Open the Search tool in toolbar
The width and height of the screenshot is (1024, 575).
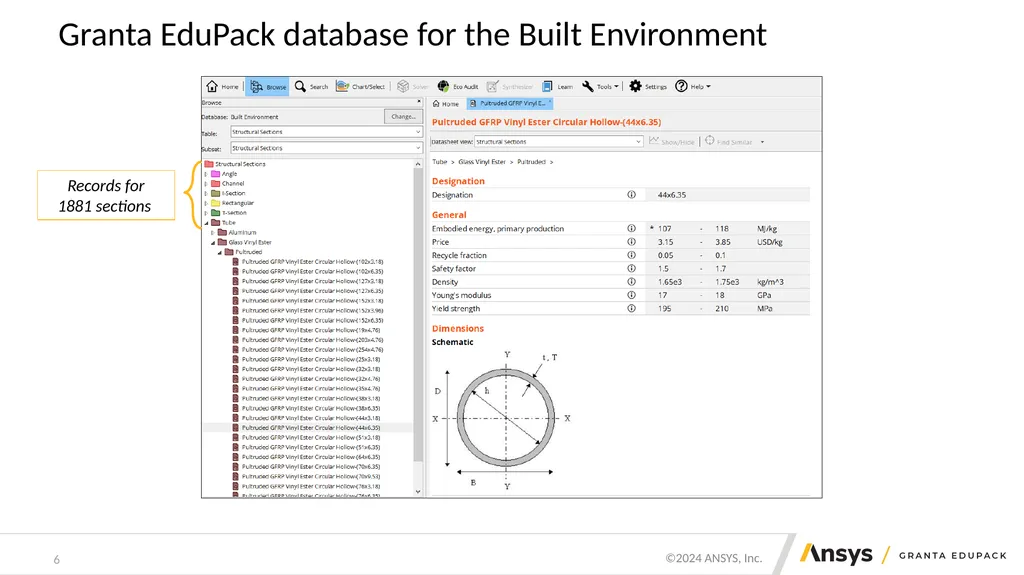tap(311, 86)
